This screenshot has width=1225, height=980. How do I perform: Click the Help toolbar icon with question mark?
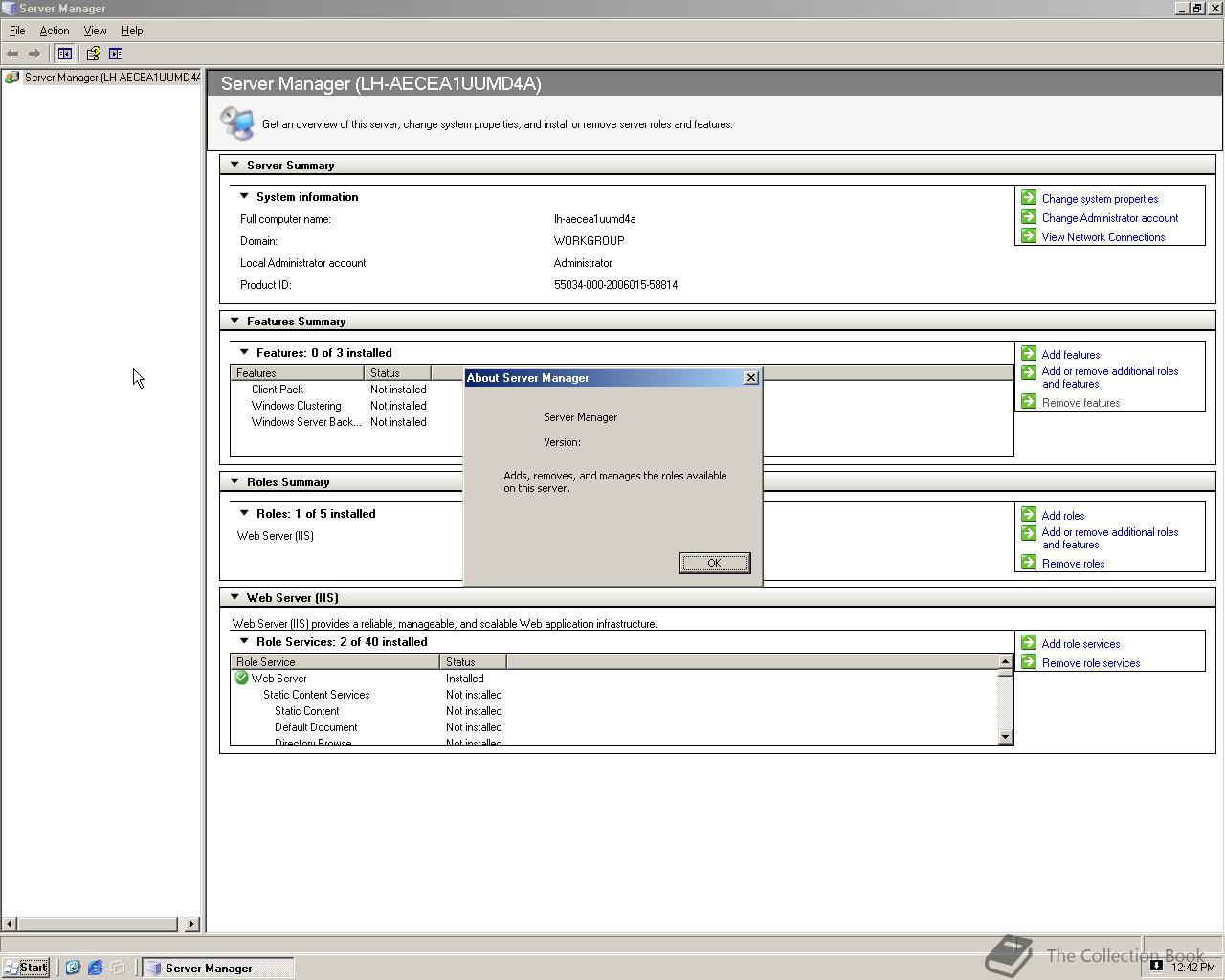tap(93, 54)
